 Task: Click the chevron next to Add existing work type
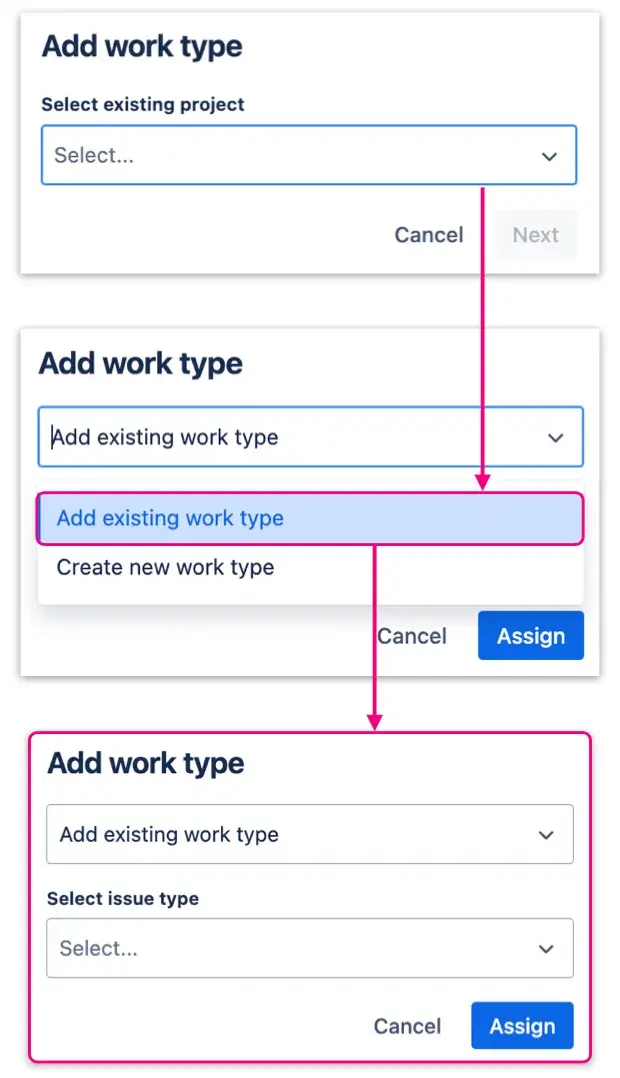556,437
